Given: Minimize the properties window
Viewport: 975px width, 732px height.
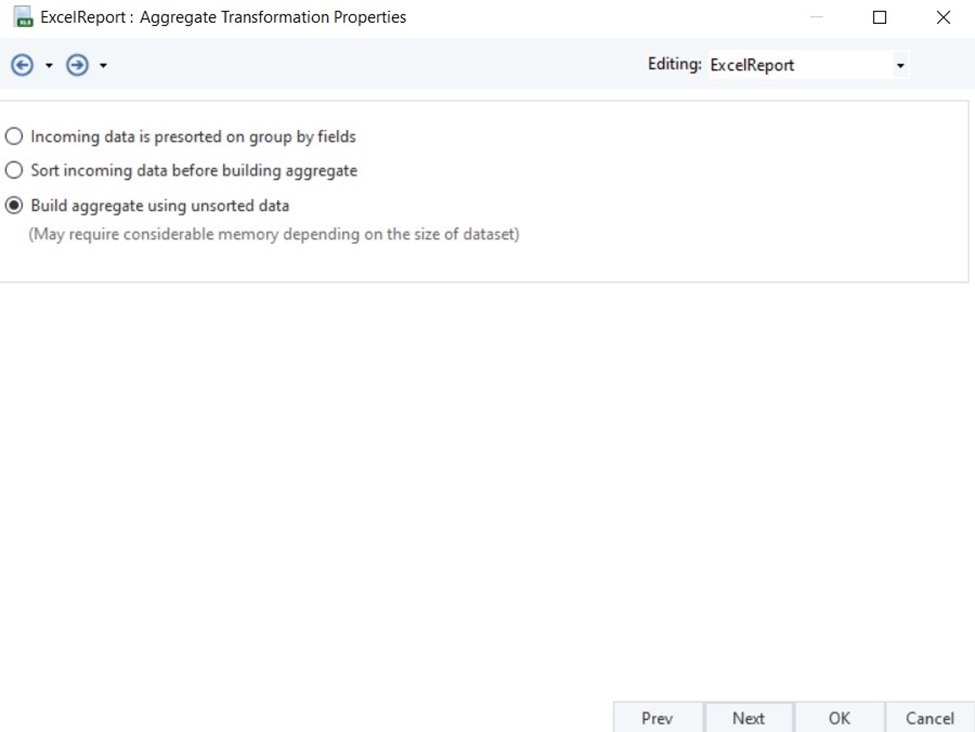Looking at the screenshot, I should (x=816, y=17).
